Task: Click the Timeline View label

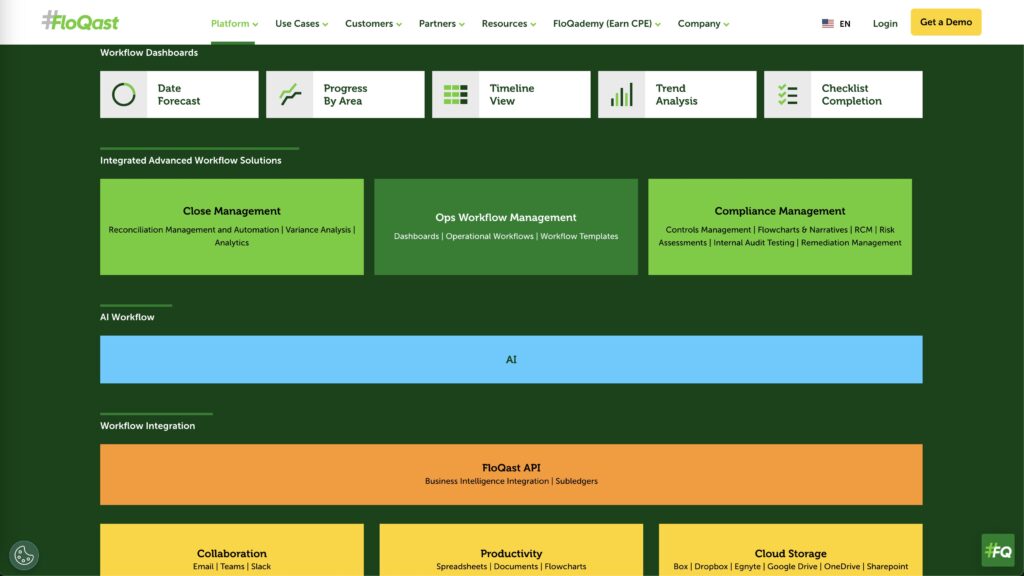Action: pyautogui.click(x=512, y=95)
